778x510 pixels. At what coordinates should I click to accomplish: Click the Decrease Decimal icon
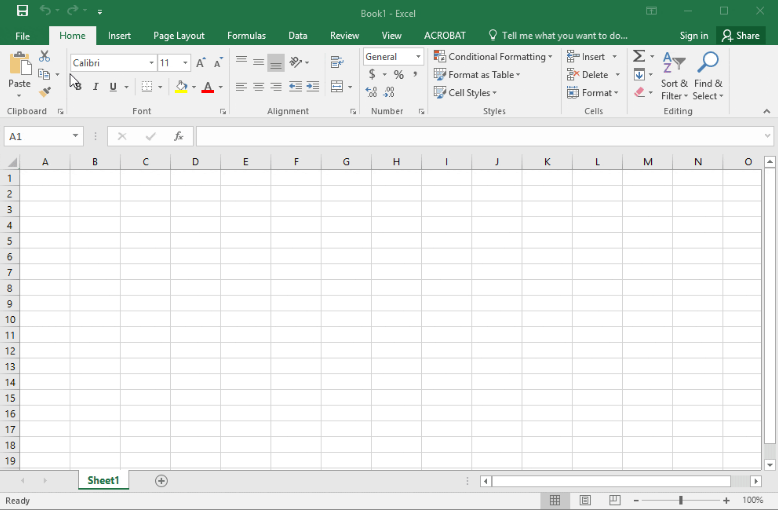tap(389, 92)
